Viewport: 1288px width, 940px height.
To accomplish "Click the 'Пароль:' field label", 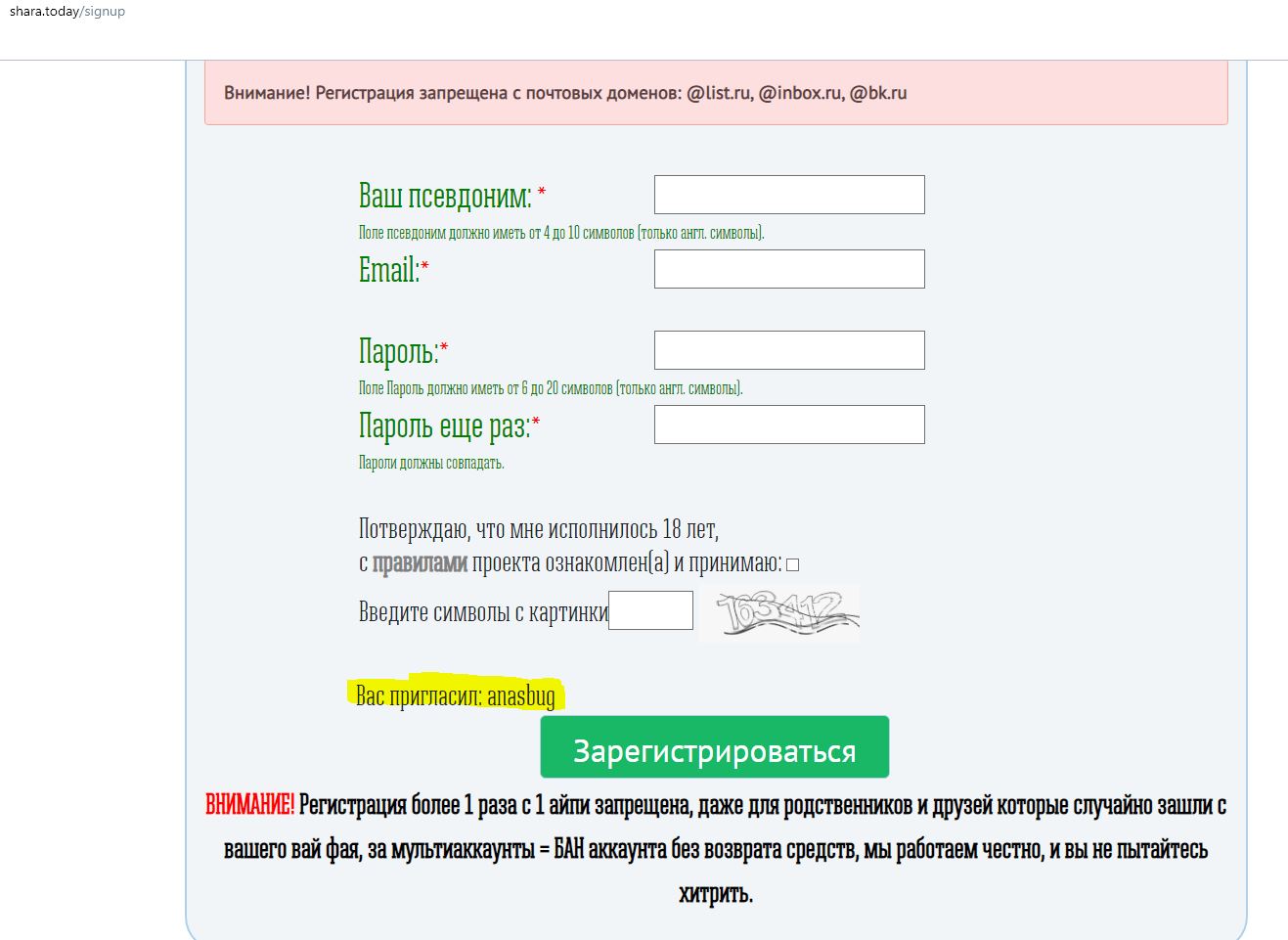I will pos(398,351).
